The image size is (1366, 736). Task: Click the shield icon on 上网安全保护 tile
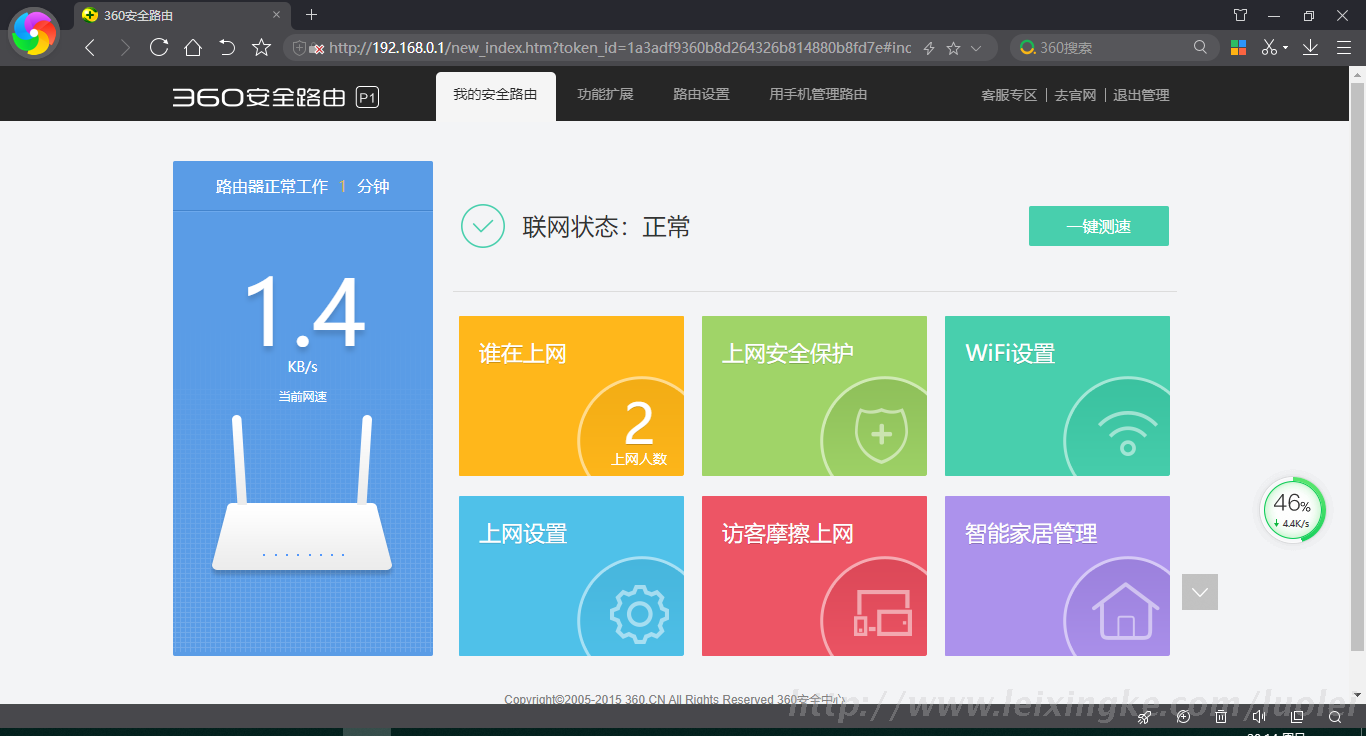coord(880,434)
